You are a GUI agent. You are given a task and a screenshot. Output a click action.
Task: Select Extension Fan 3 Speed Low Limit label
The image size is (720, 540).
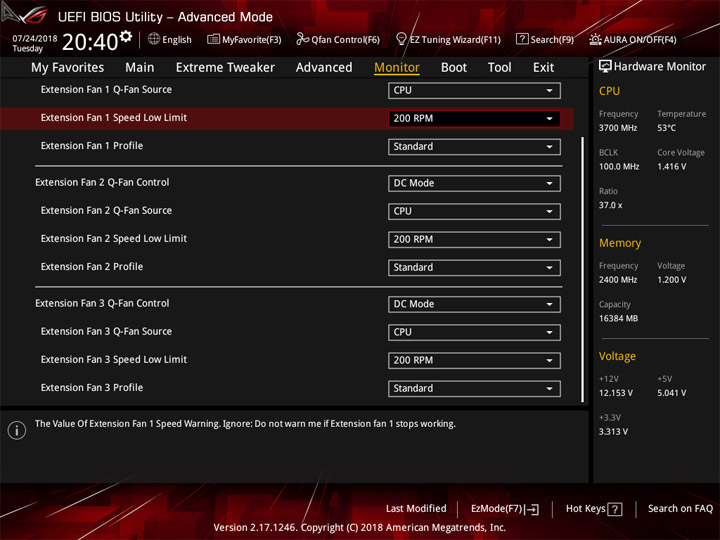point(114,360)
